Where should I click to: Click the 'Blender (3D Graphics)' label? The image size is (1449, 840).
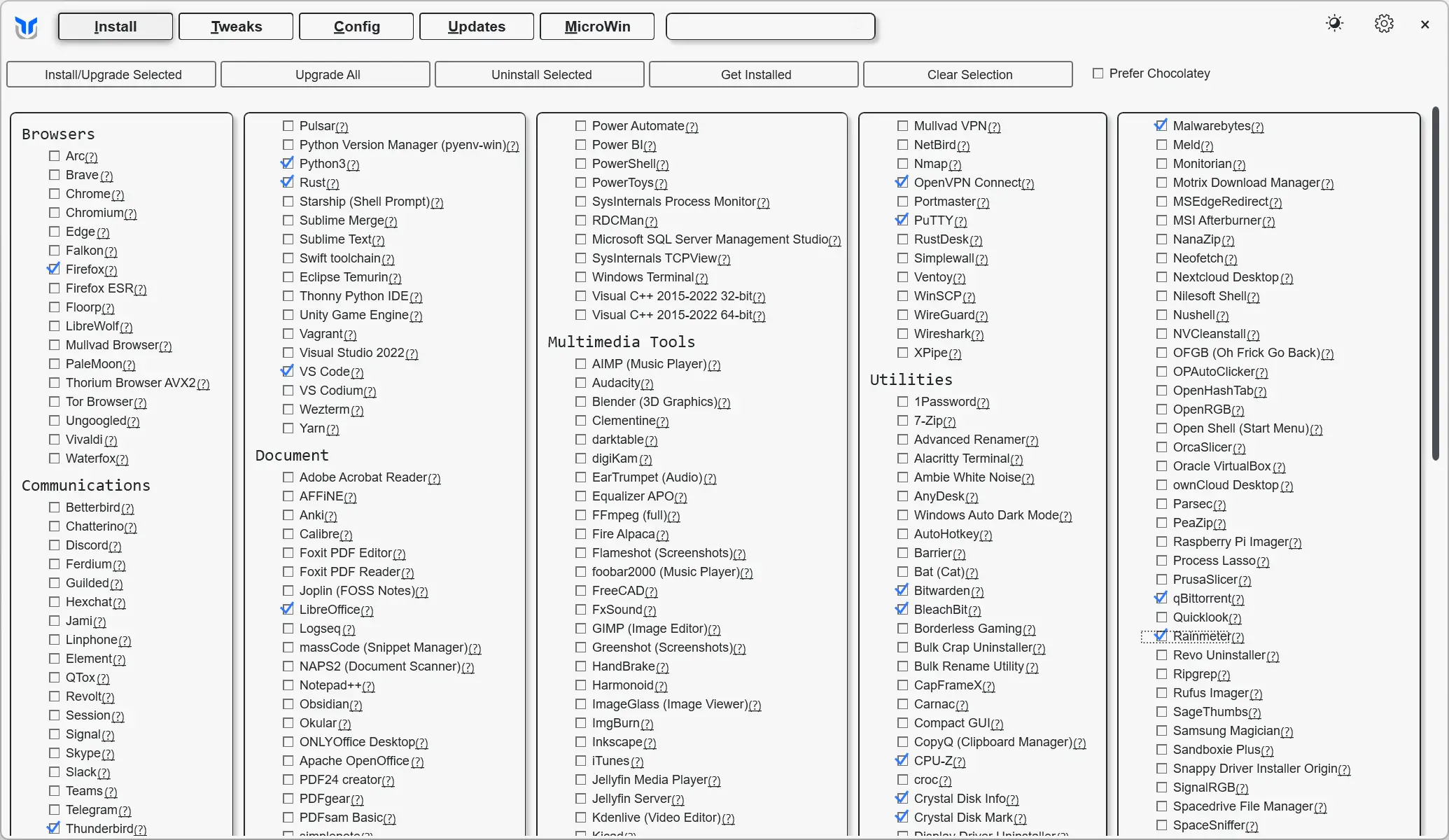pos(655,402)
